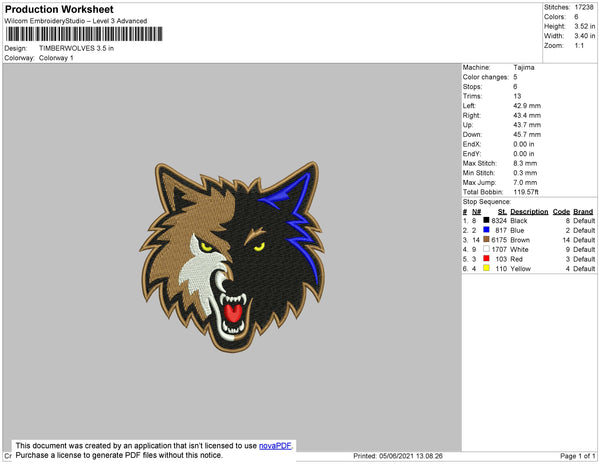Click 'Wilcom EmbroideryStudio – Level 3 Advanced' text
Viewport: 600px width, 464px height.
point(76,21)
